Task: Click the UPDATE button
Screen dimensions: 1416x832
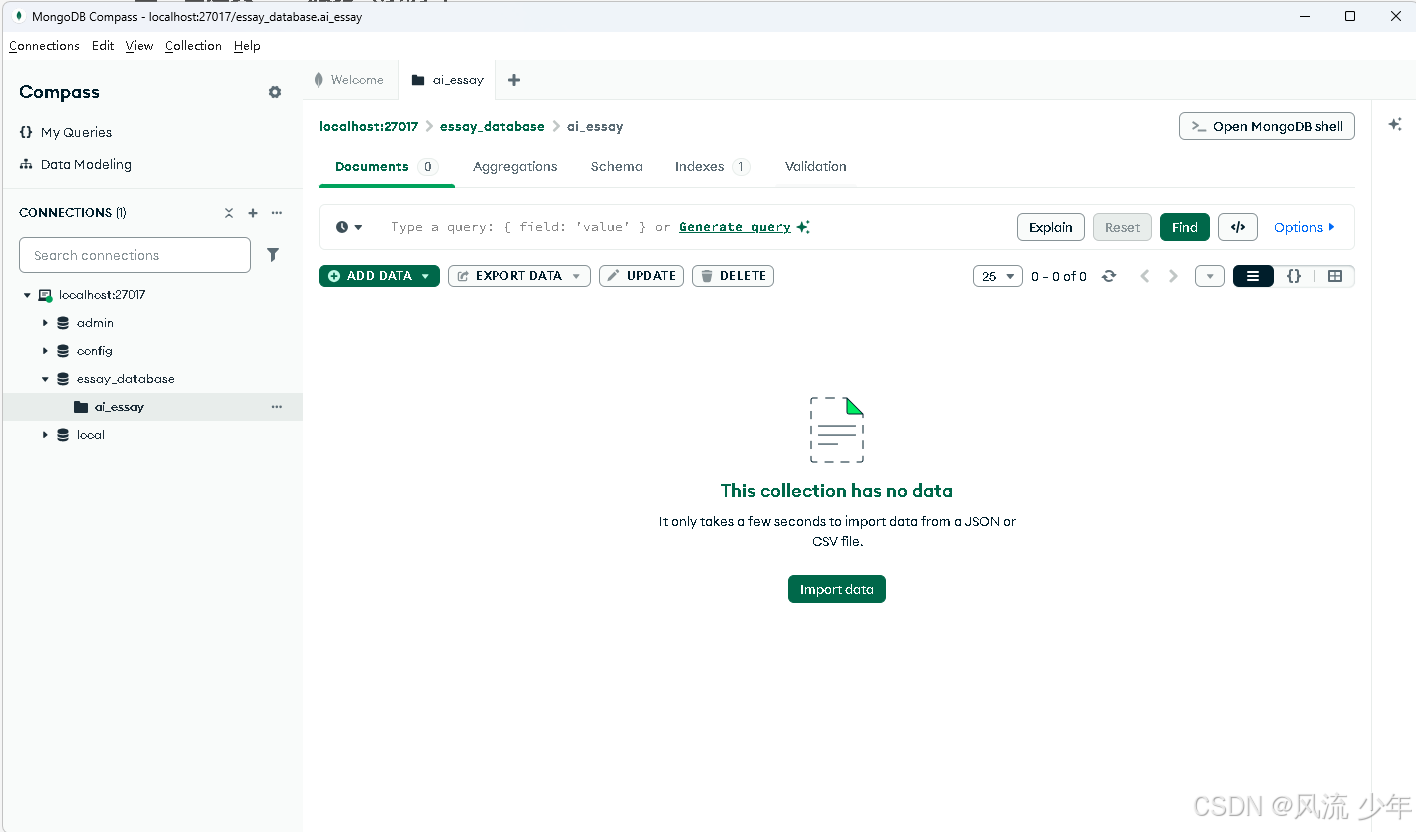Action: (641, 276)
